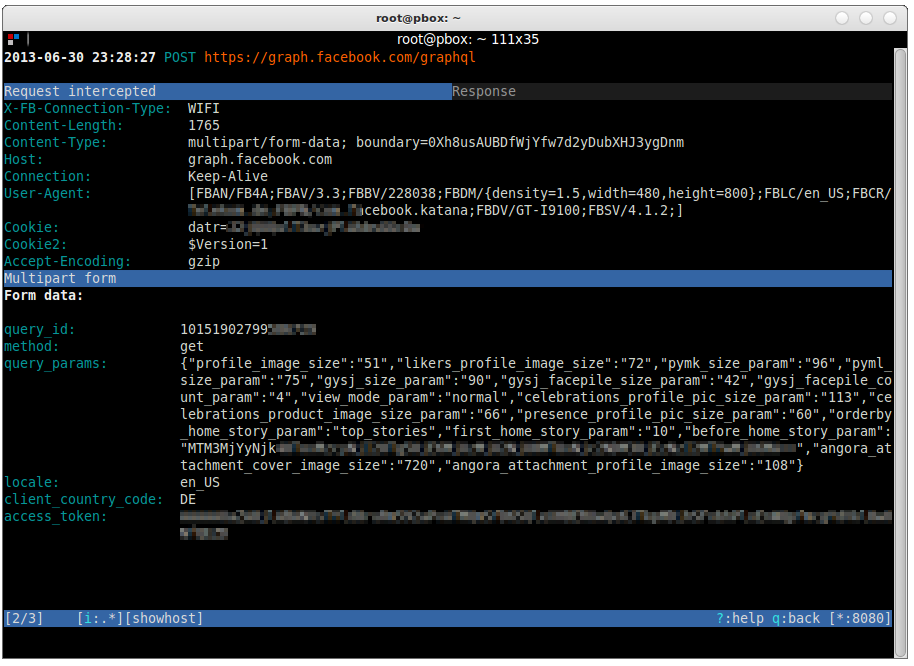Click the [2/3] flow counter in the status bar
This screenshot has width=914, height=666.
(24, 618)
